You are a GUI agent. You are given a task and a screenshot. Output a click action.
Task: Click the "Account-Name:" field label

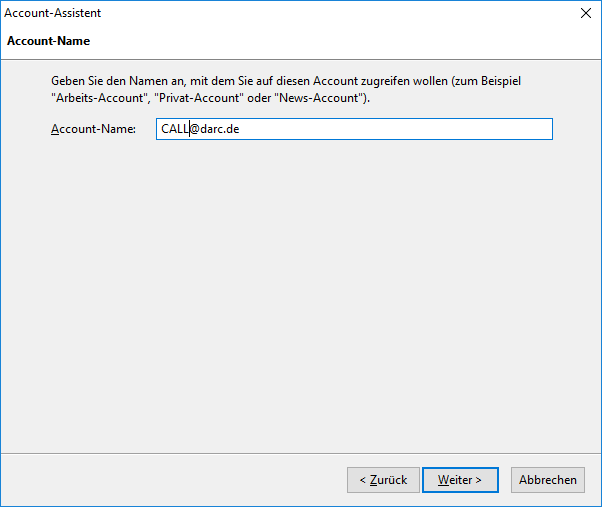click(93, 129)
